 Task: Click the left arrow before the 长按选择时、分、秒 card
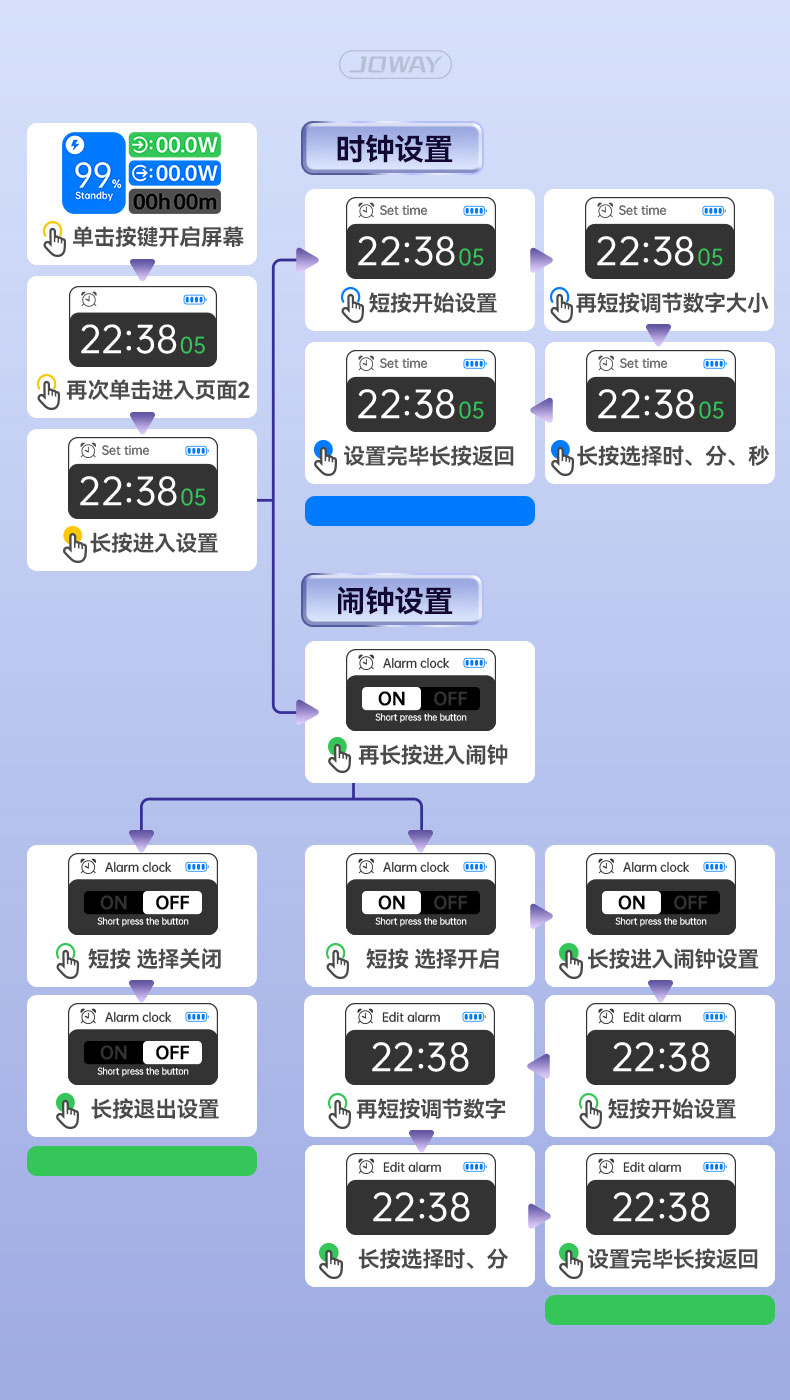540,410
